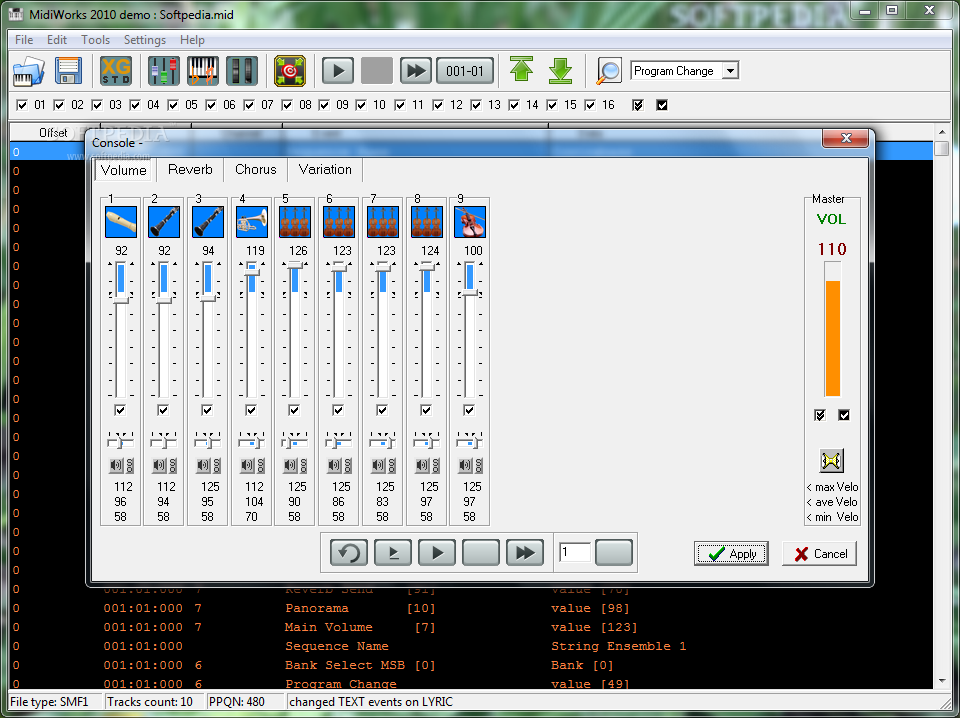Toggle the right checkbox under Master volume
This screenshot has height=718, width=960.
click(x=844, y=416)
